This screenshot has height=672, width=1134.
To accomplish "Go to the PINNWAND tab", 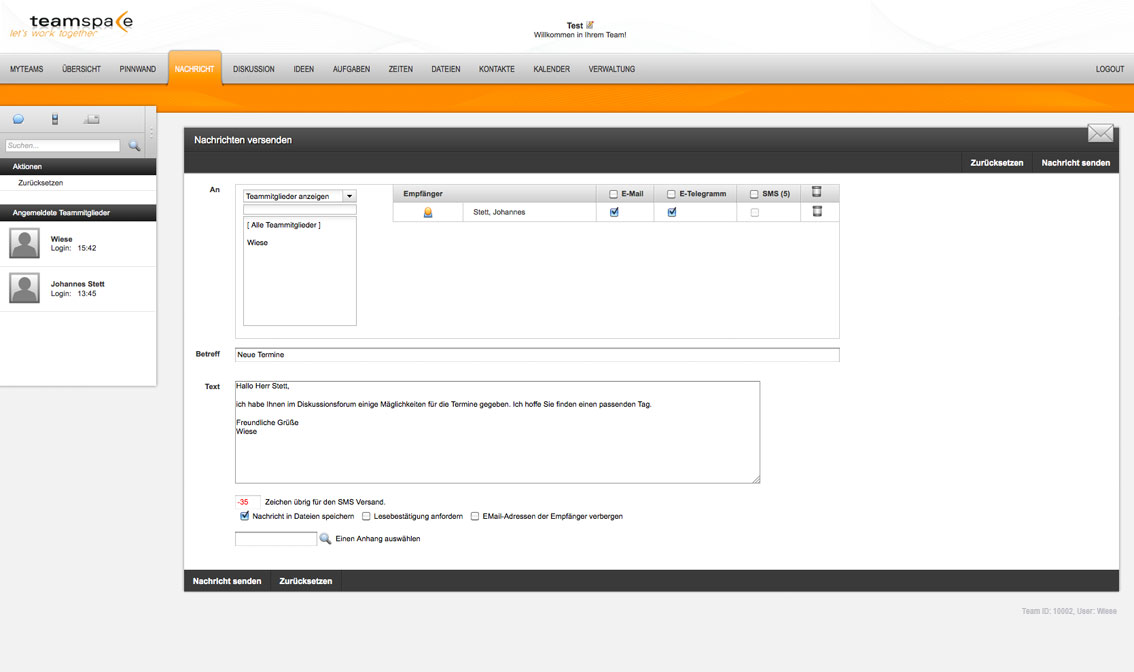I will point(137,69).
